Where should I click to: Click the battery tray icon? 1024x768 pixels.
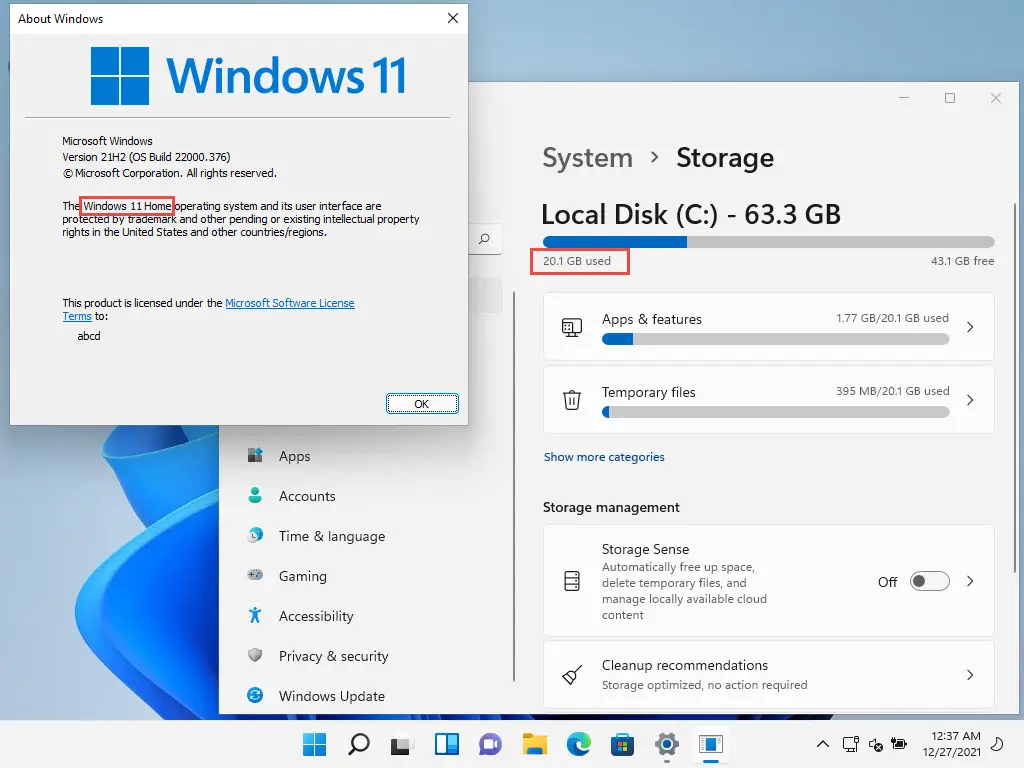pos(899,744)
